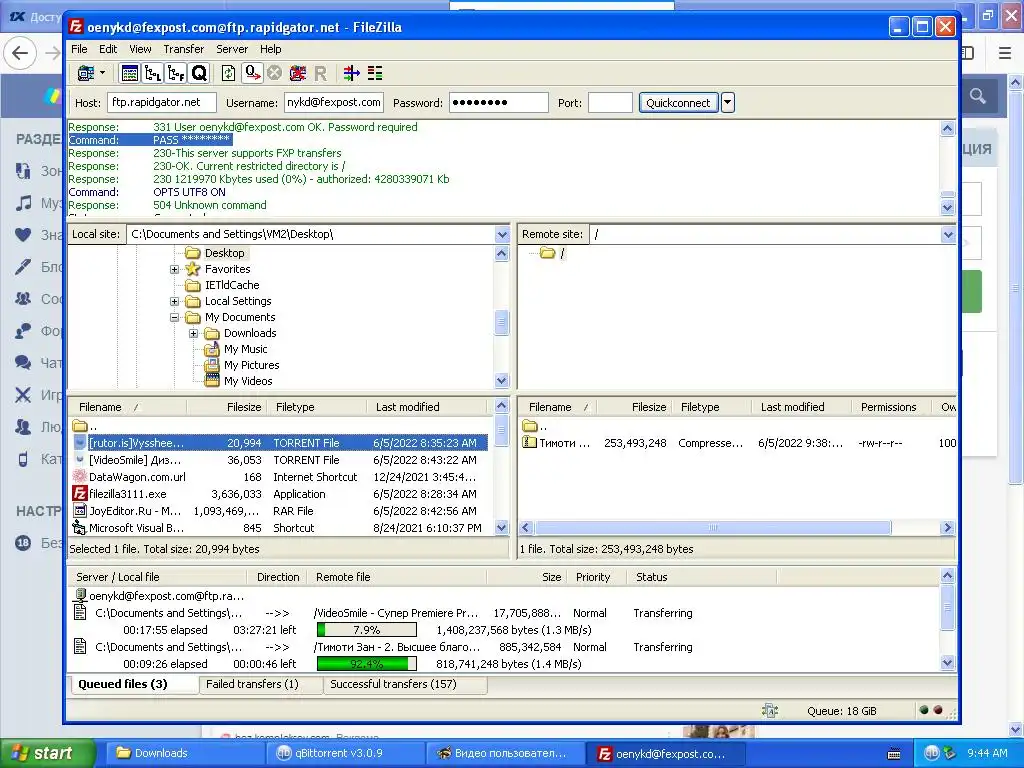
Task: Toggle directory comparison
Action: click(375, 73)
